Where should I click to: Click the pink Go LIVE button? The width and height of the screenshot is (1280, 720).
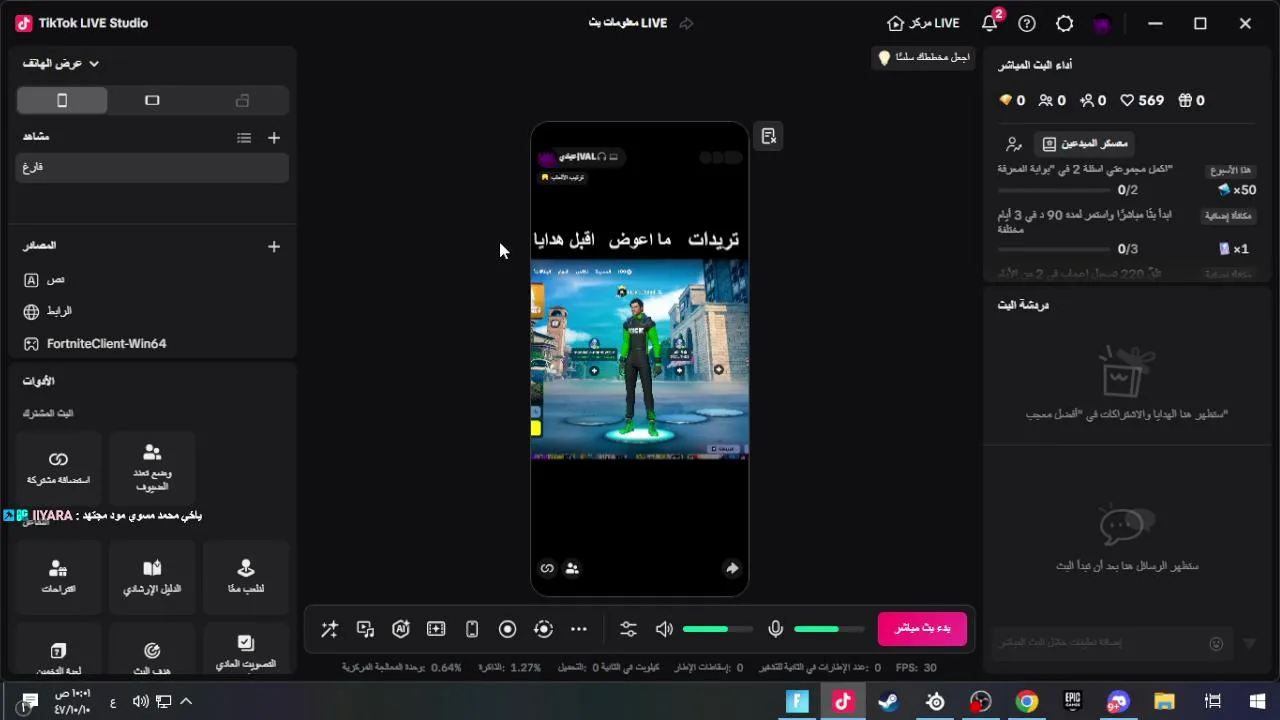tap(922, 629)
